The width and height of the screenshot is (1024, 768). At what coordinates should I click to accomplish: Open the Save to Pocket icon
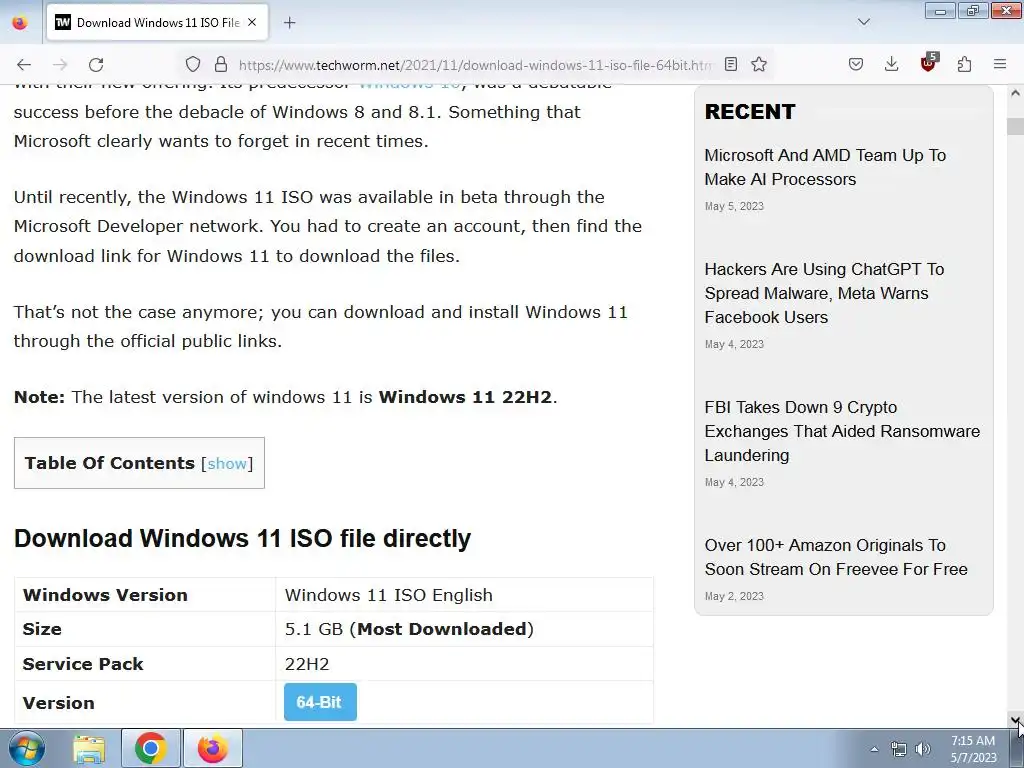pos(856,65)
